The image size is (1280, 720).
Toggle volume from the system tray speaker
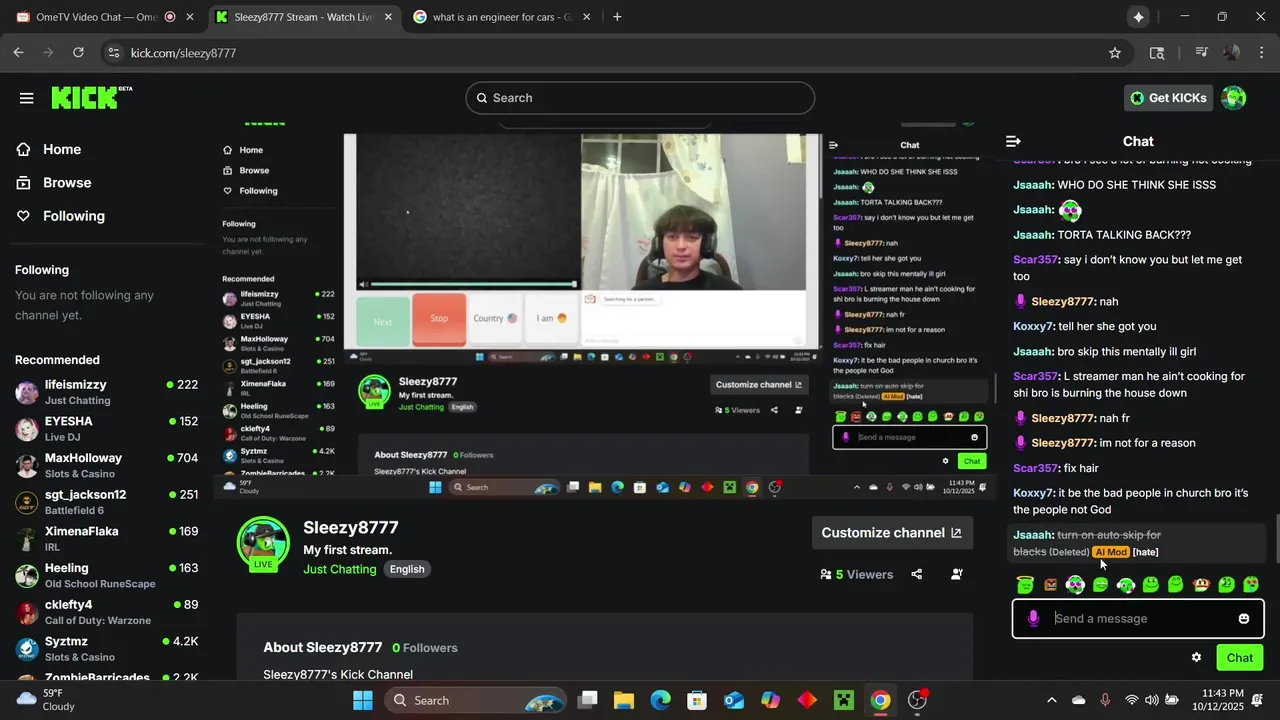1152,700
